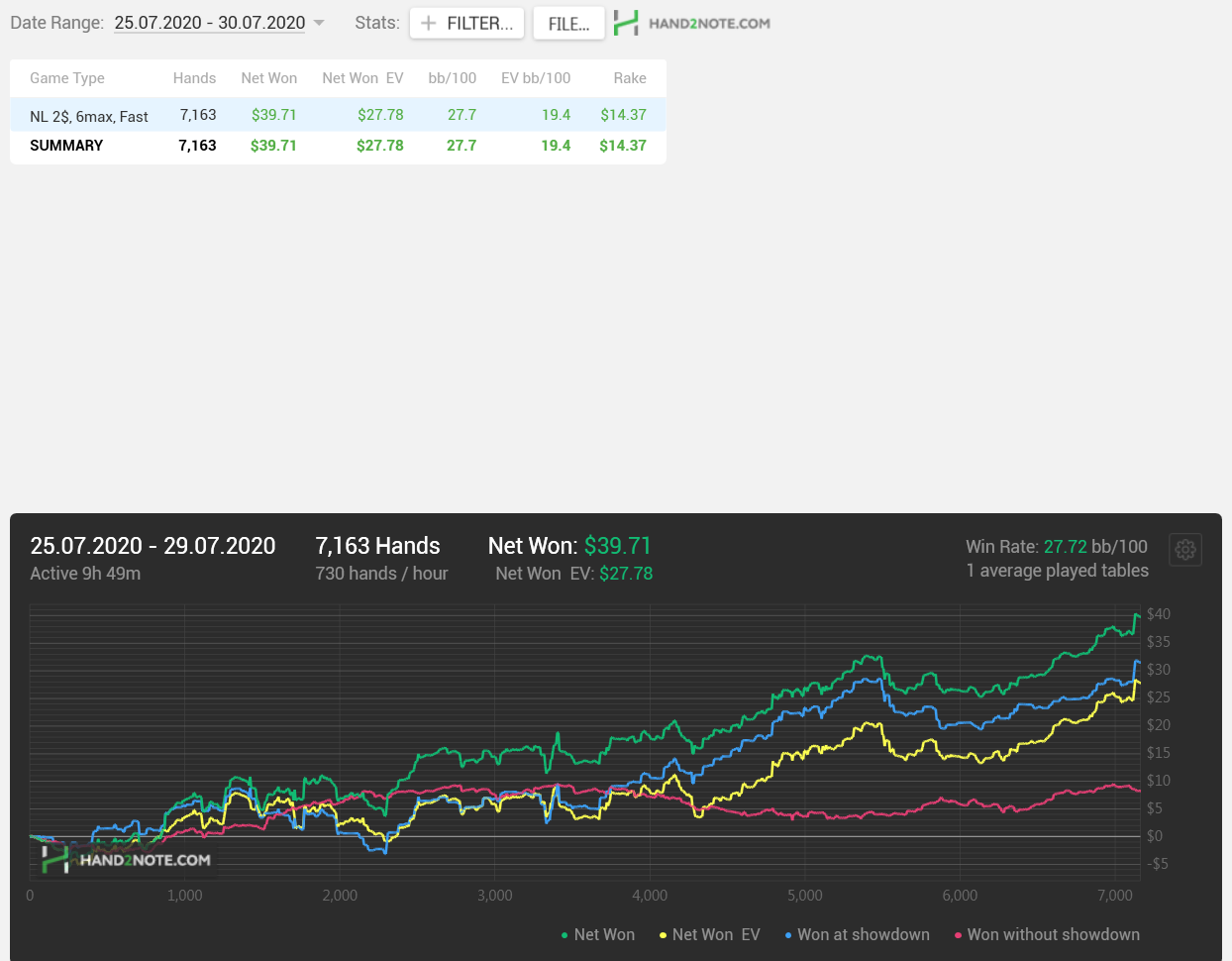Screen dimensions: 1232x961
Task: Click the Hand2Note logo in the top toolbar
Action: click(691, 23)
